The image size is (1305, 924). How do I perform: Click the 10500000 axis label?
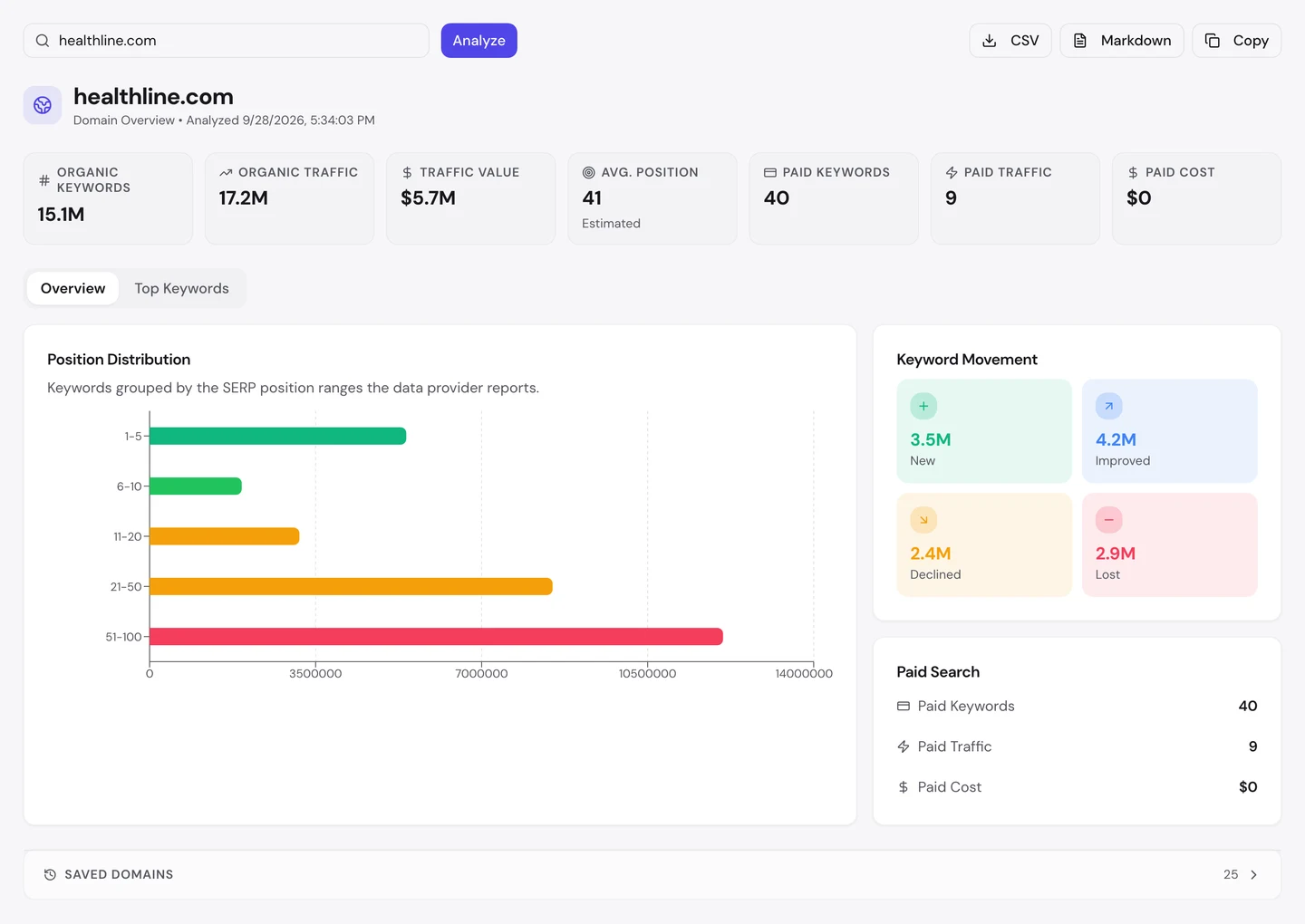coord(647,674)
